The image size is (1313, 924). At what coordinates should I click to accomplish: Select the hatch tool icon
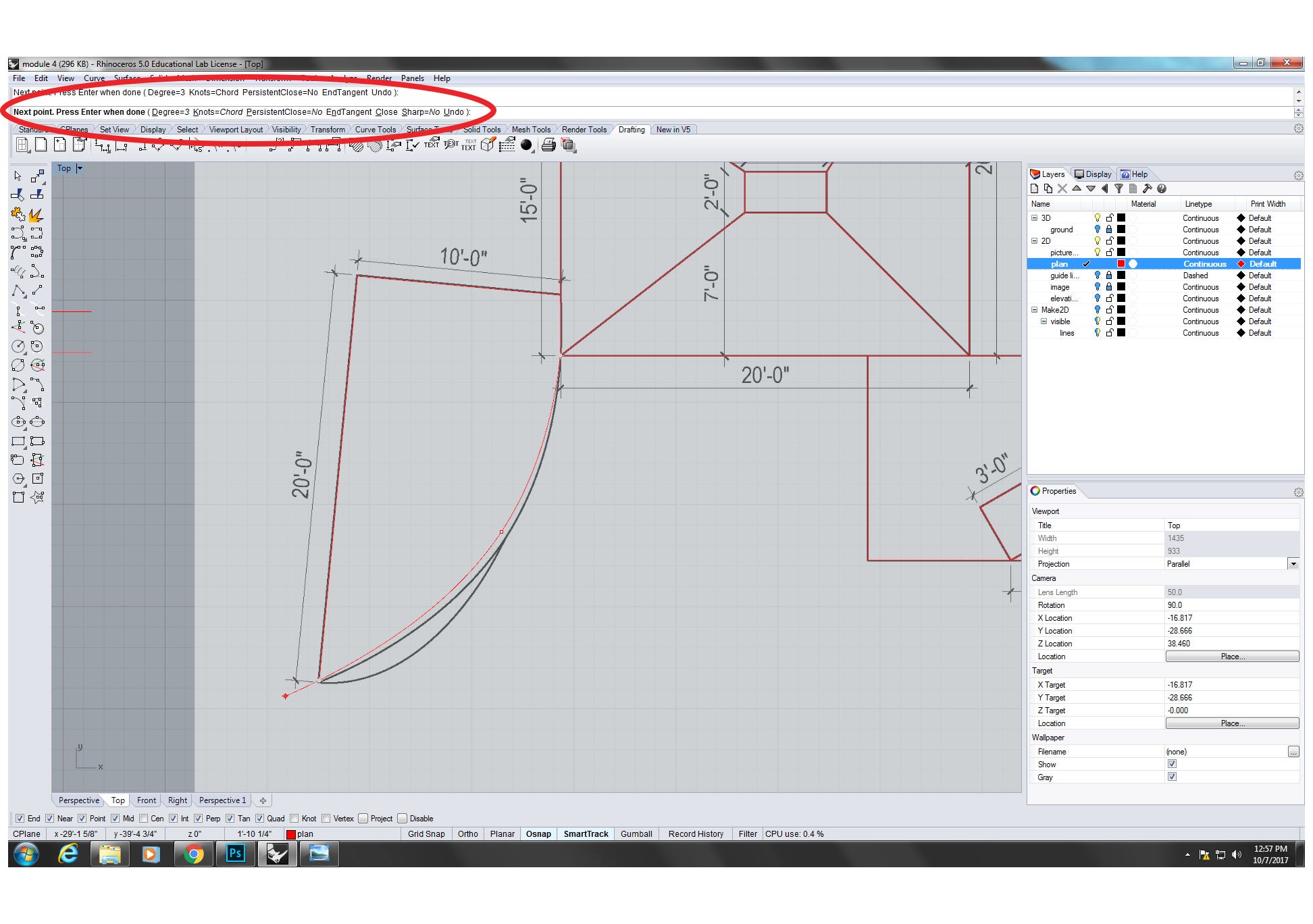pyautogui.click(x=357, y=145)
